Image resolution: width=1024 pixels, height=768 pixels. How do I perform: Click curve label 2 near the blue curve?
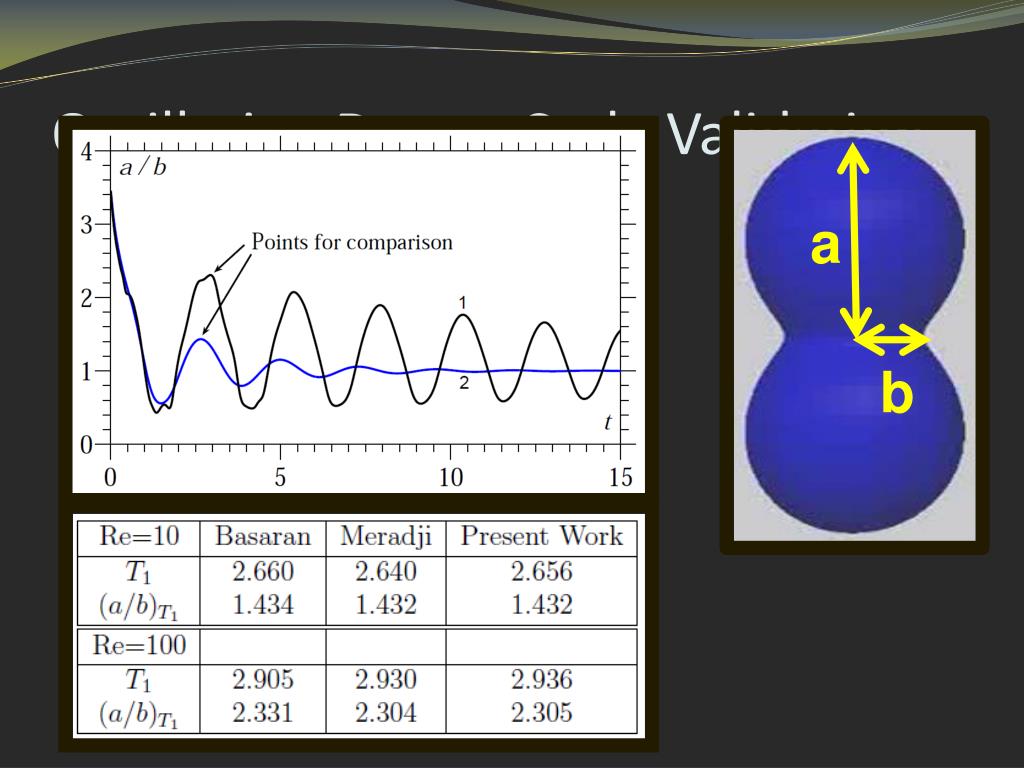click(x=464, y=383)
